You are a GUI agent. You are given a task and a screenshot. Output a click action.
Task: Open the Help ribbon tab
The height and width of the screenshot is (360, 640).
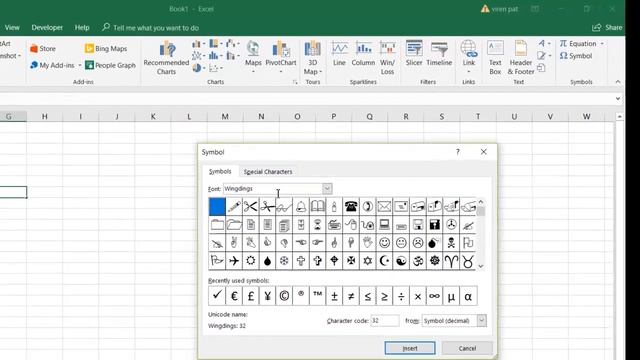[x=82, y=27]
